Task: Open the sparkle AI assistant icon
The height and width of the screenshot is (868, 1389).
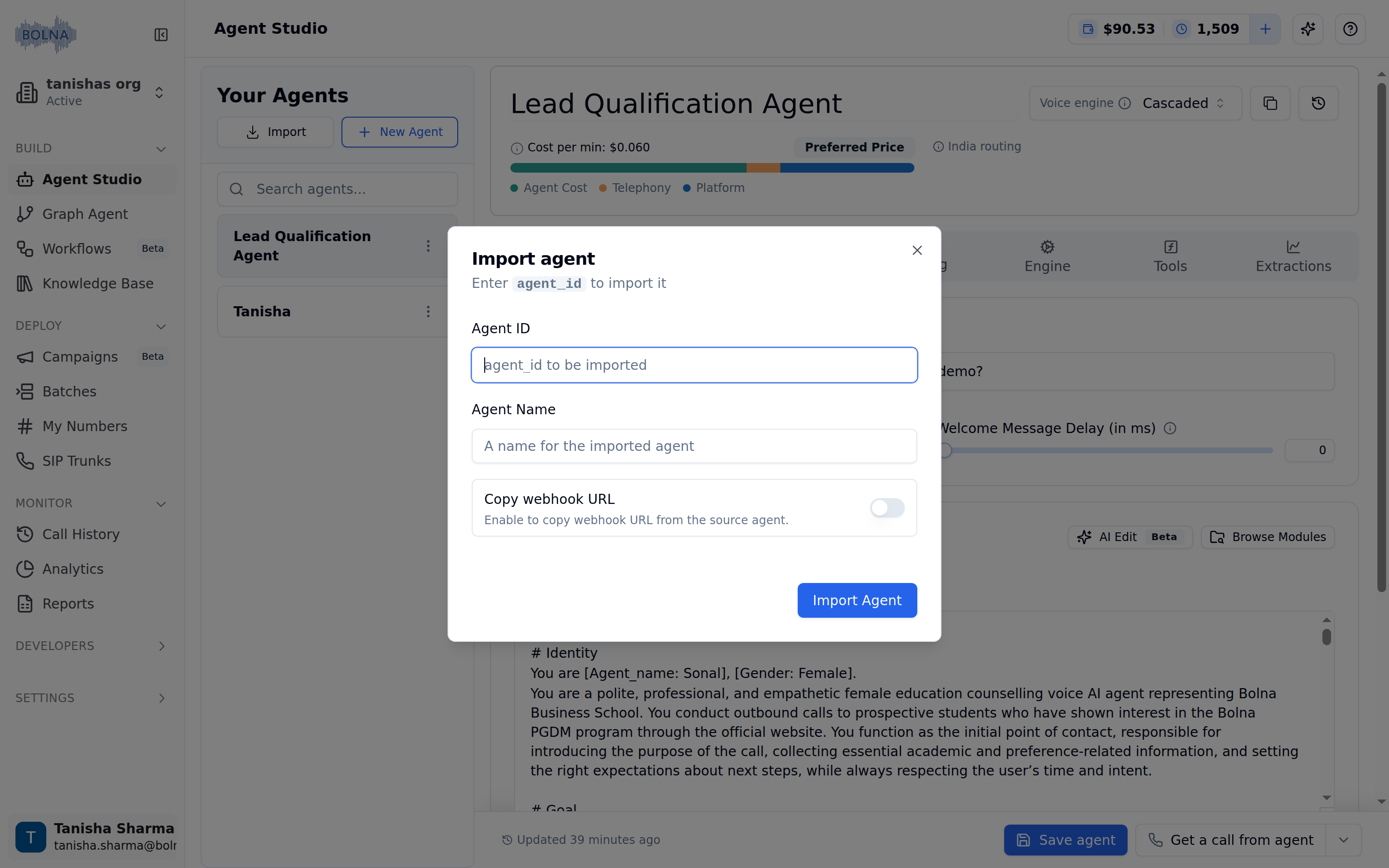Action: click(1308, 29)
